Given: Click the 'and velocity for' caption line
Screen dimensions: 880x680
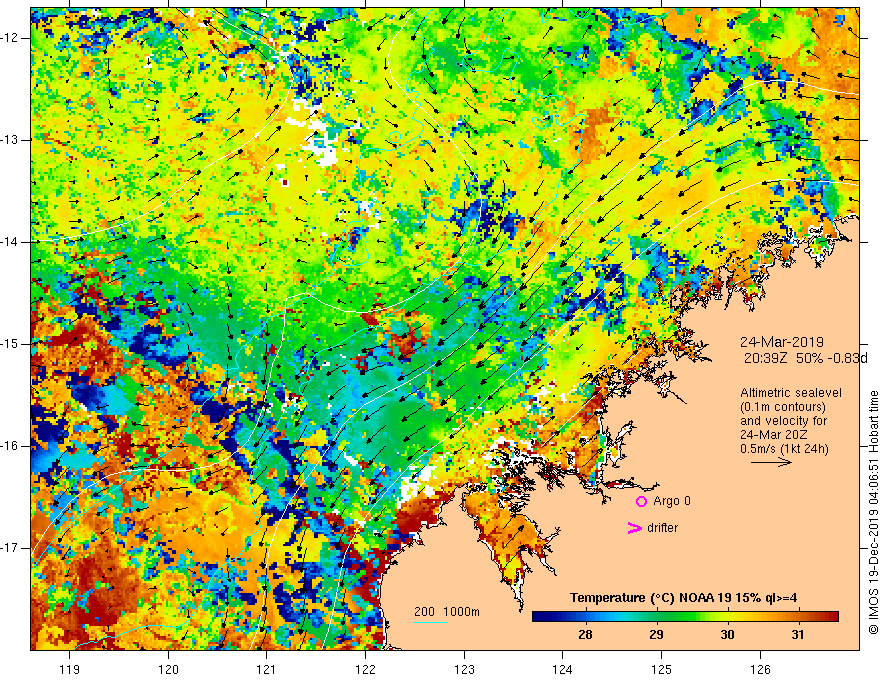Looking at the screenshot, I should (783, 421).
